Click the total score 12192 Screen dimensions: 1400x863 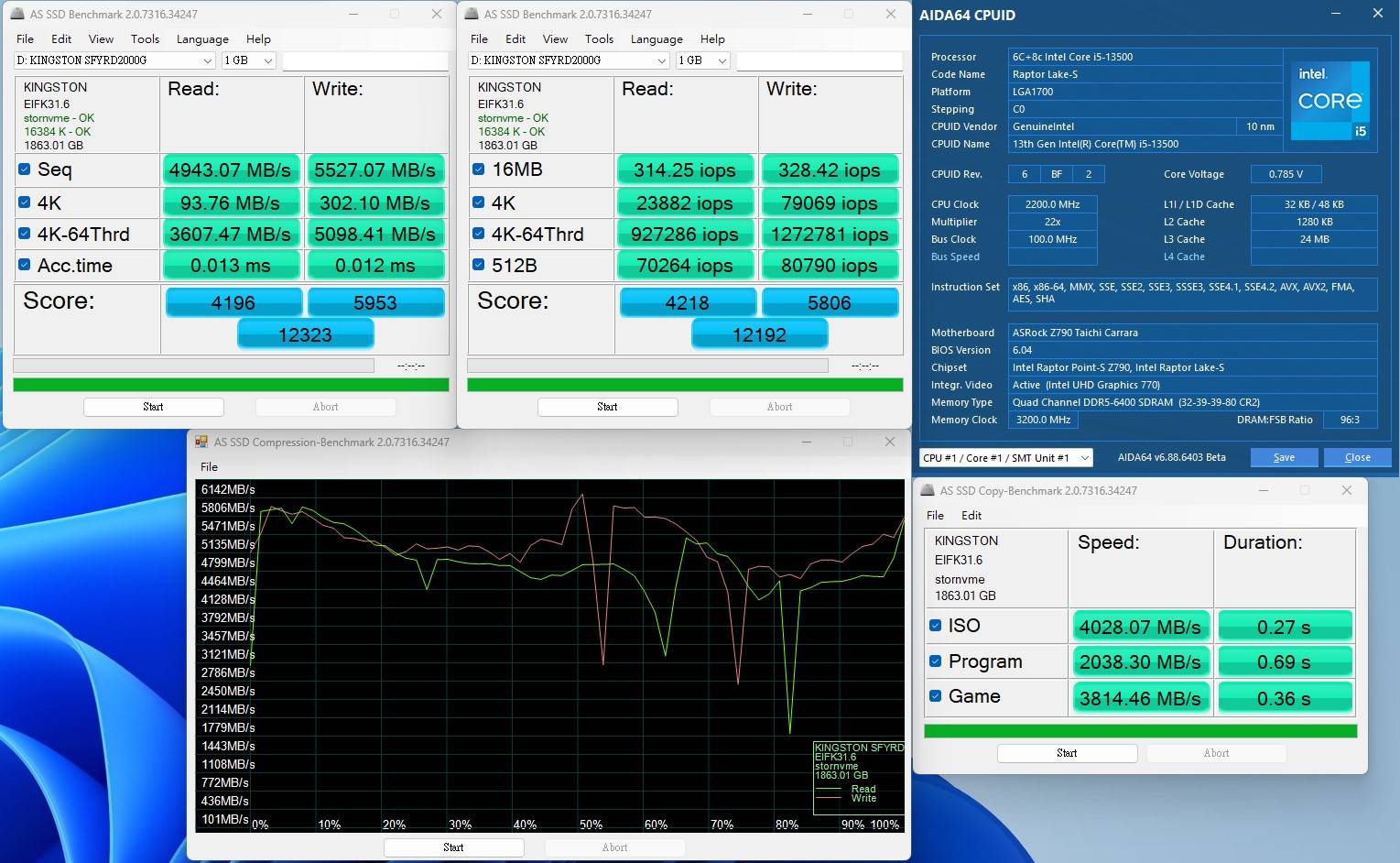[x=760, y=334]
